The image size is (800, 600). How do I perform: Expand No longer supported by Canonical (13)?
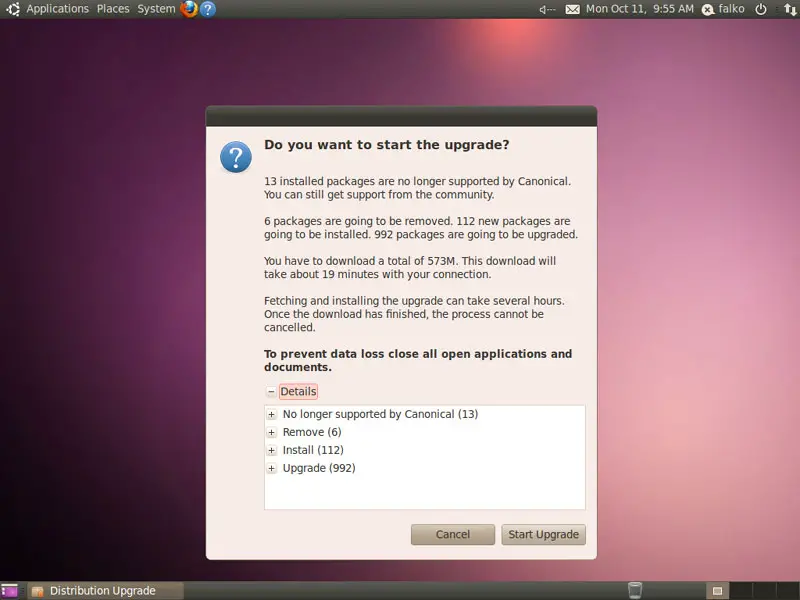(271, 414)
